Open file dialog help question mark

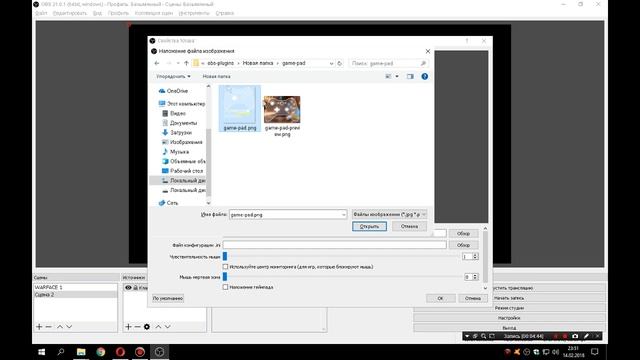coord(424,76)
